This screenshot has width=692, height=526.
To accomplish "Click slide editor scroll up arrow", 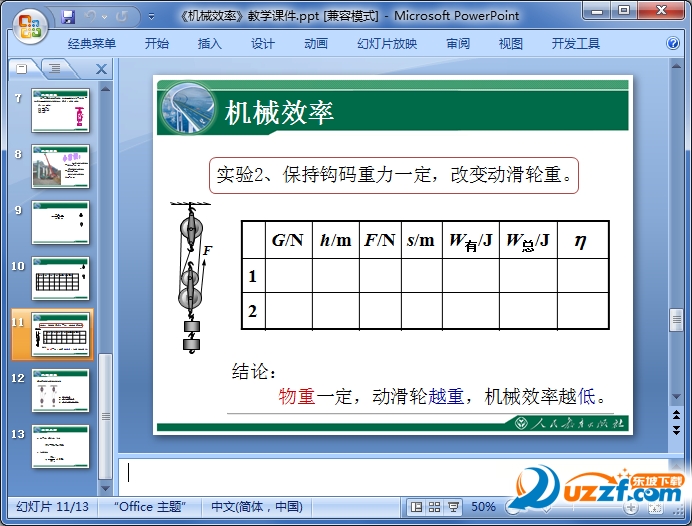I will (x=676, y=66).
